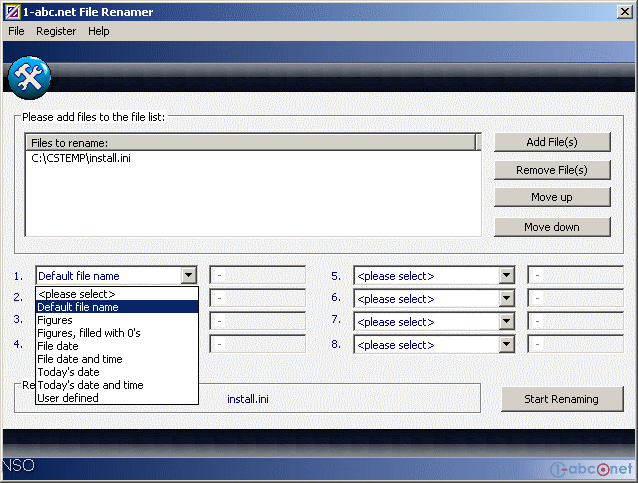The width and height of the screenshot is (638, 483).
Task: Click the blue tools icon in header
Action: tap(29, 78)
